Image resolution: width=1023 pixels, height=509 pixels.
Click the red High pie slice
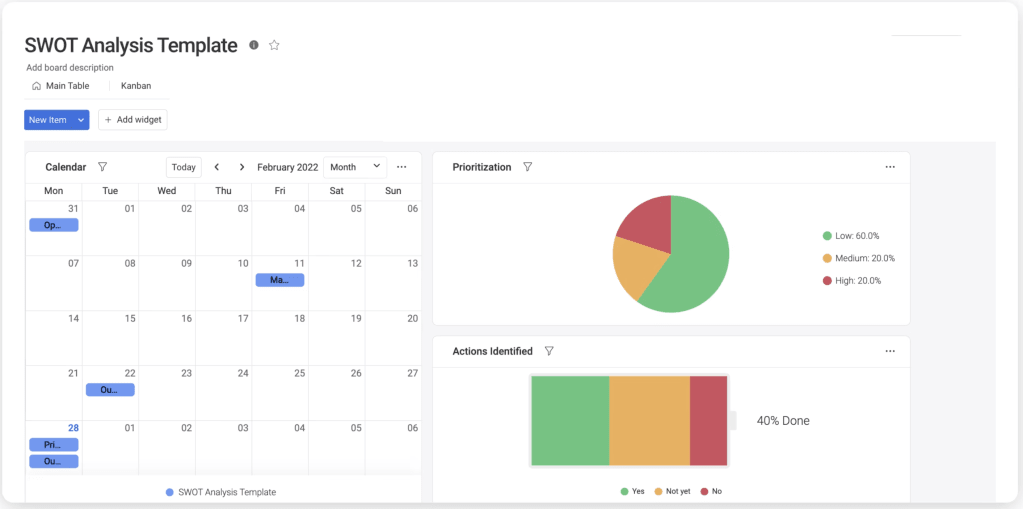[x=649, y=225]
